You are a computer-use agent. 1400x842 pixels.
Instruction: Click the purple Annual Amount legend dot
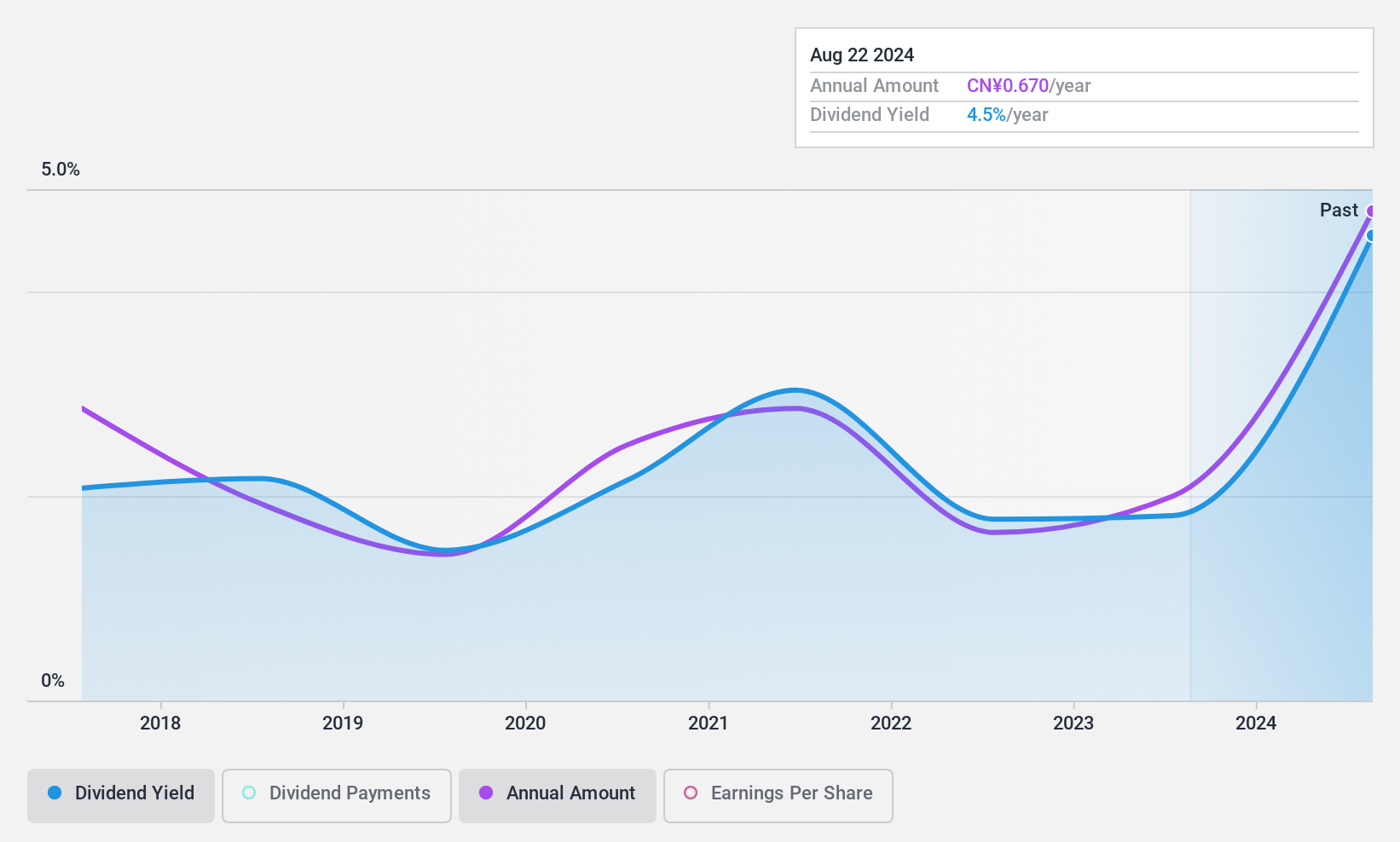click(x=486, y=793)
